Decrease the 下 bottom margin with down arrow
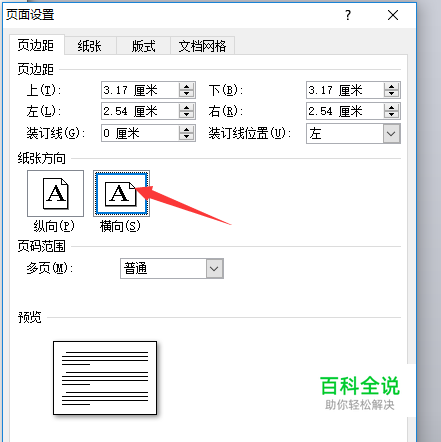Viewport: 441px width, 442px height. (x=391, y=94)
